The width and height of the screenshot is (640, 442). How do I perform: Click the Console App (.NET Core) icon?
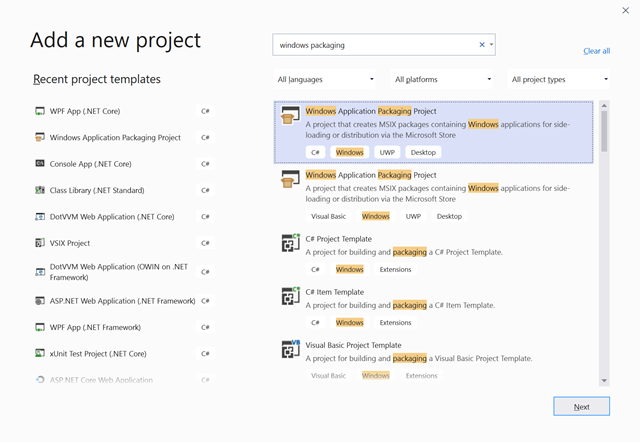40,164
